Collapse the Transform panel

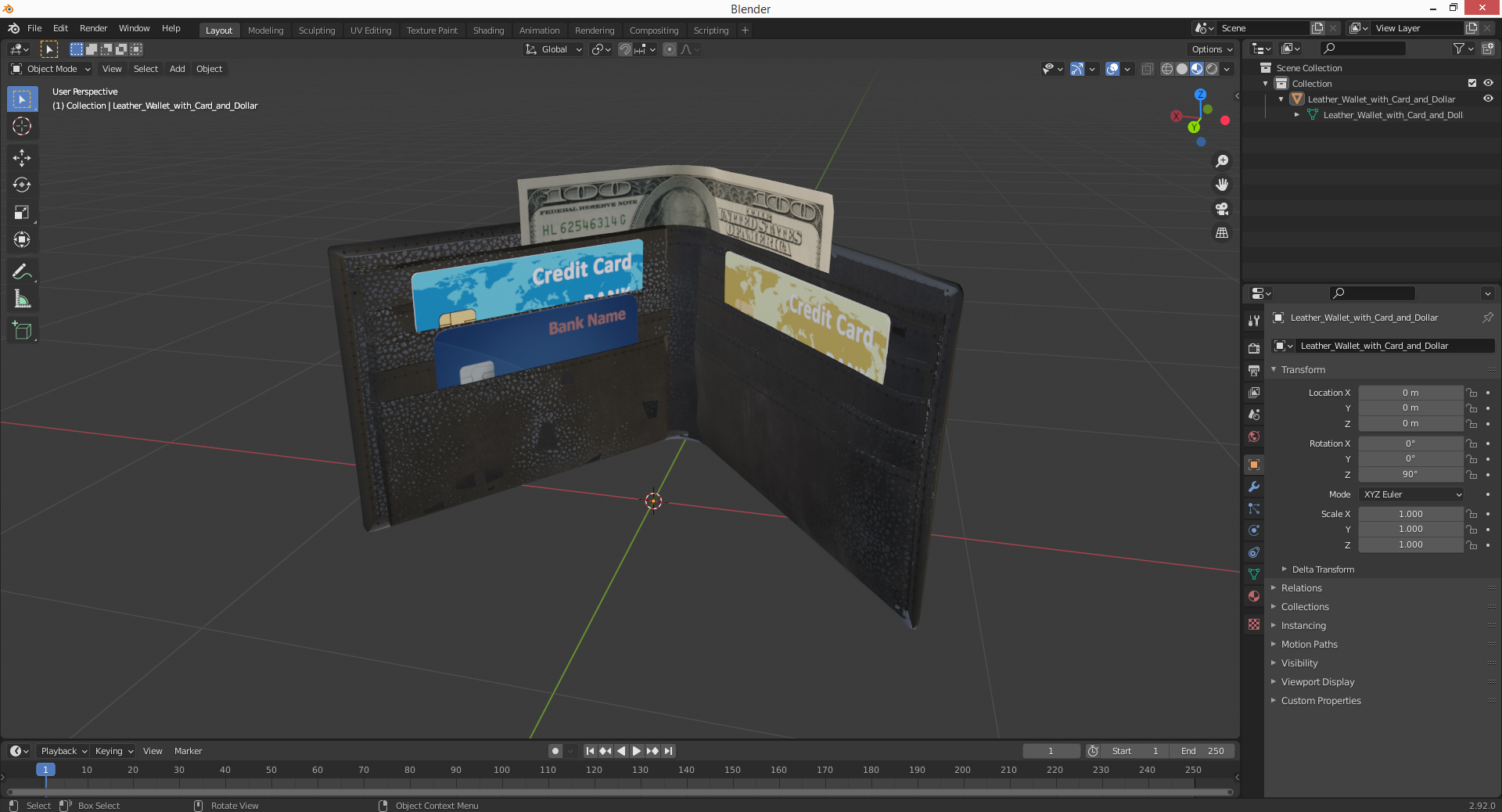[1303, 370]
